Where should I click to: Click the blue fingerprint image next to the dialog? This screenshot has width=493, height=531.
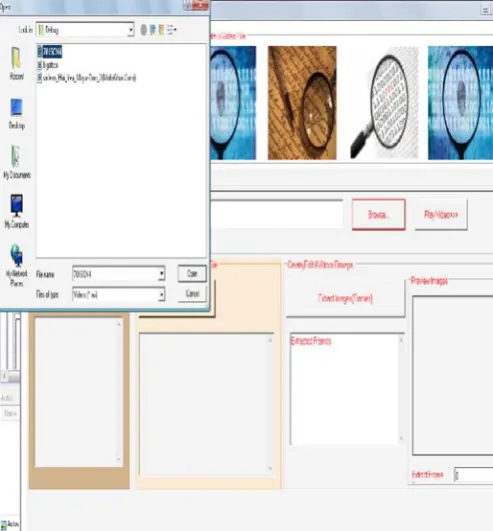[233, 103]
